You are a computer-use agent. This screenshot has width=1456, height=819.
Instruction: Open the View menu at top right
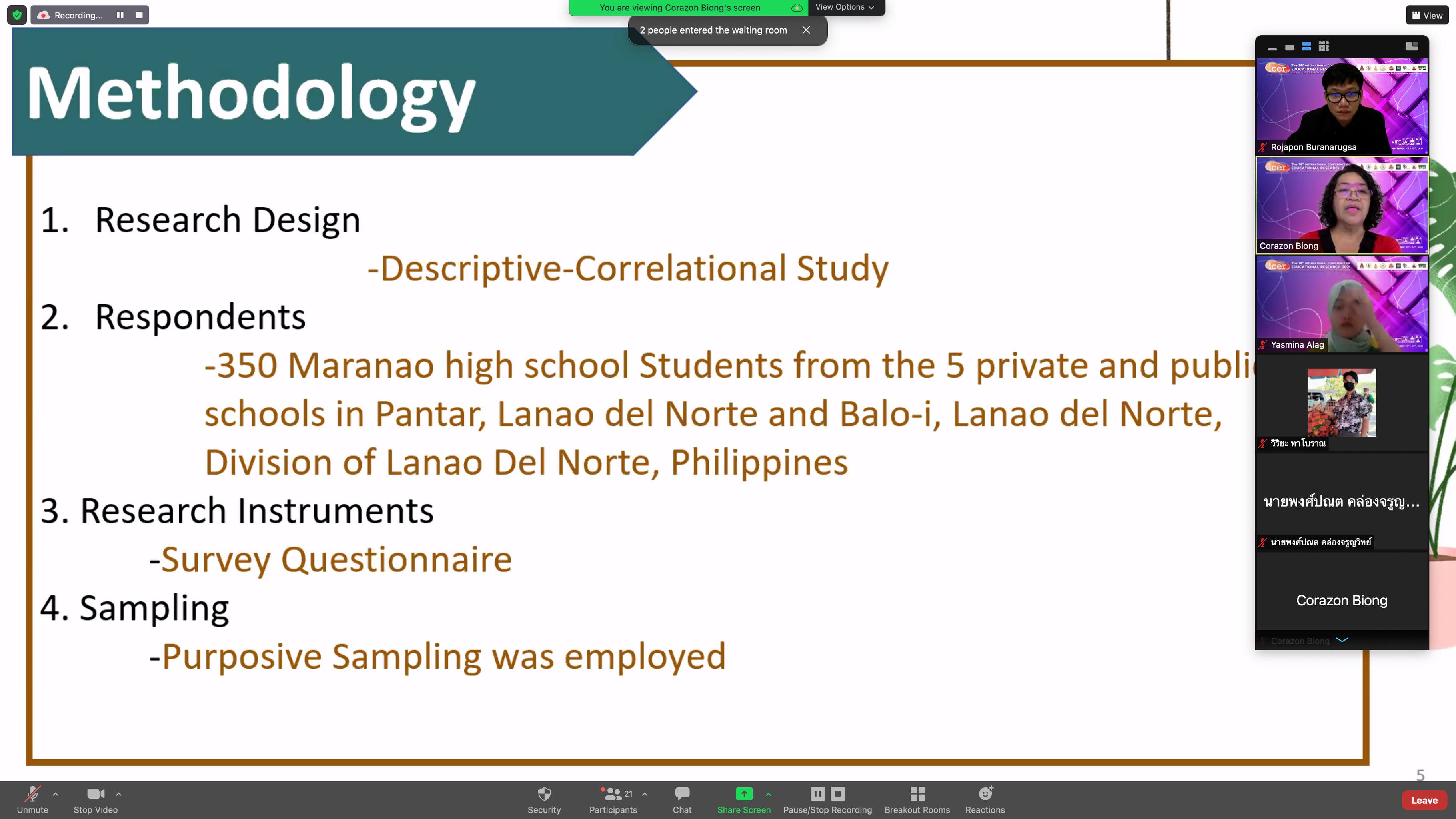point(1427,15)
